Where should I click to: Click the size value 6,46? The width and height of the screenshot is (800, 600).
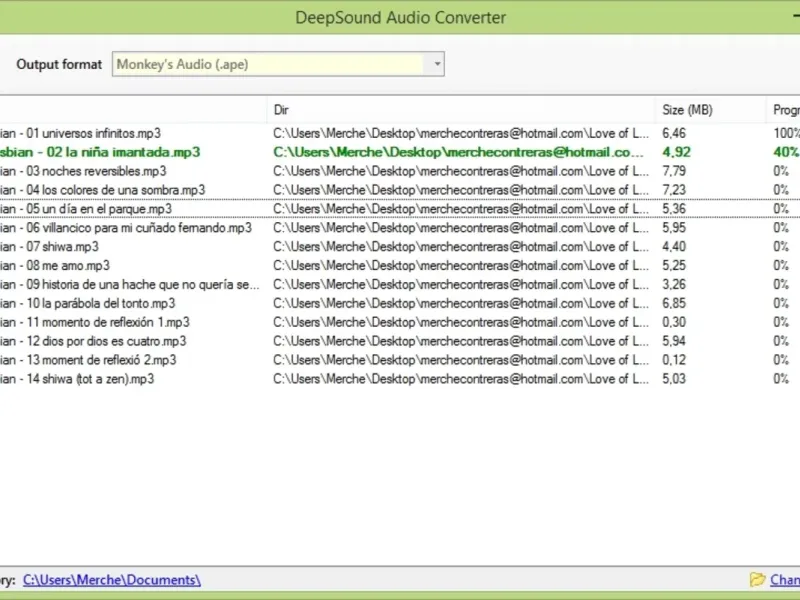coord(674,133)
